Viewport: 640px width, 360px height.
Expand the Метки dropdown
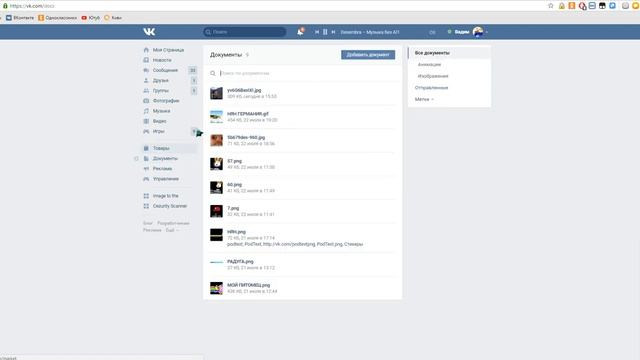[x=424, y=99]
